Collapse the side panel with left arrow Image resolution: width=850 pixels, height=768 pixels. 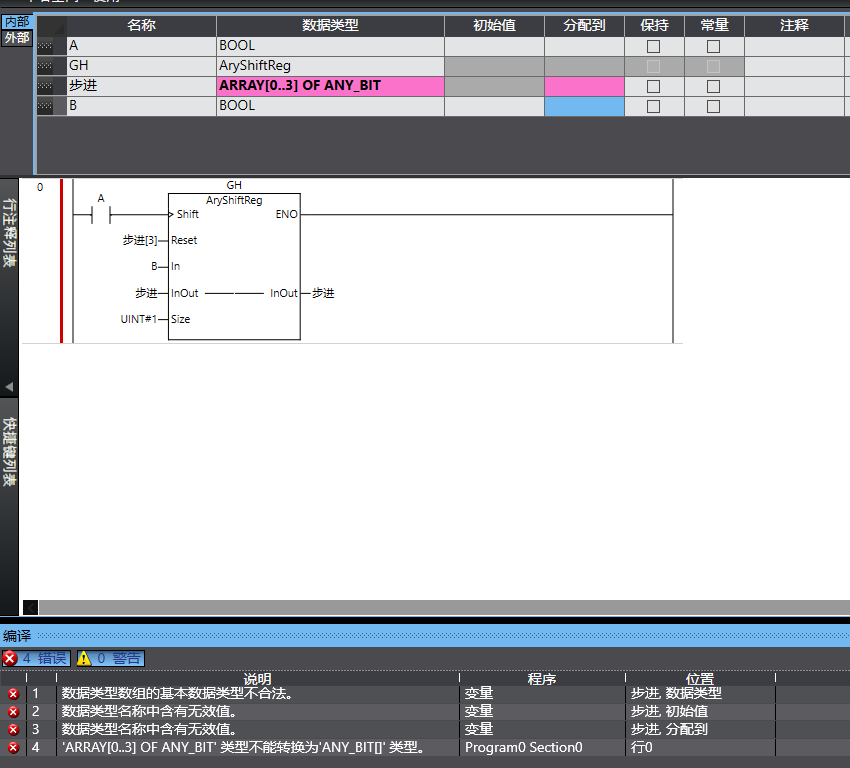click(x=9, y=386)
